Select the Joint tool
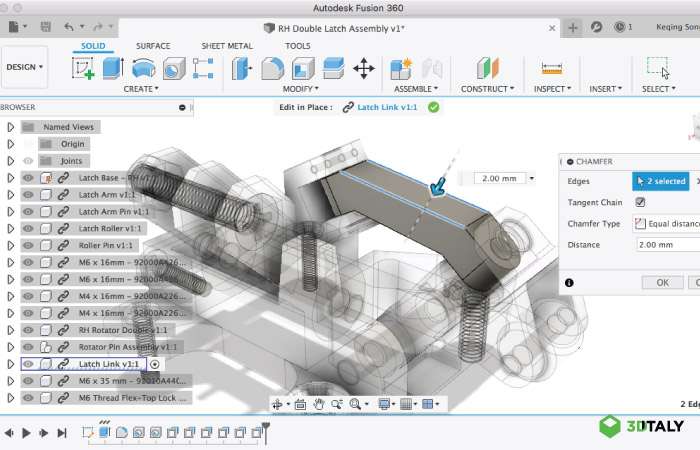Viewport: 700px width, 450px height. click(432, 69)
